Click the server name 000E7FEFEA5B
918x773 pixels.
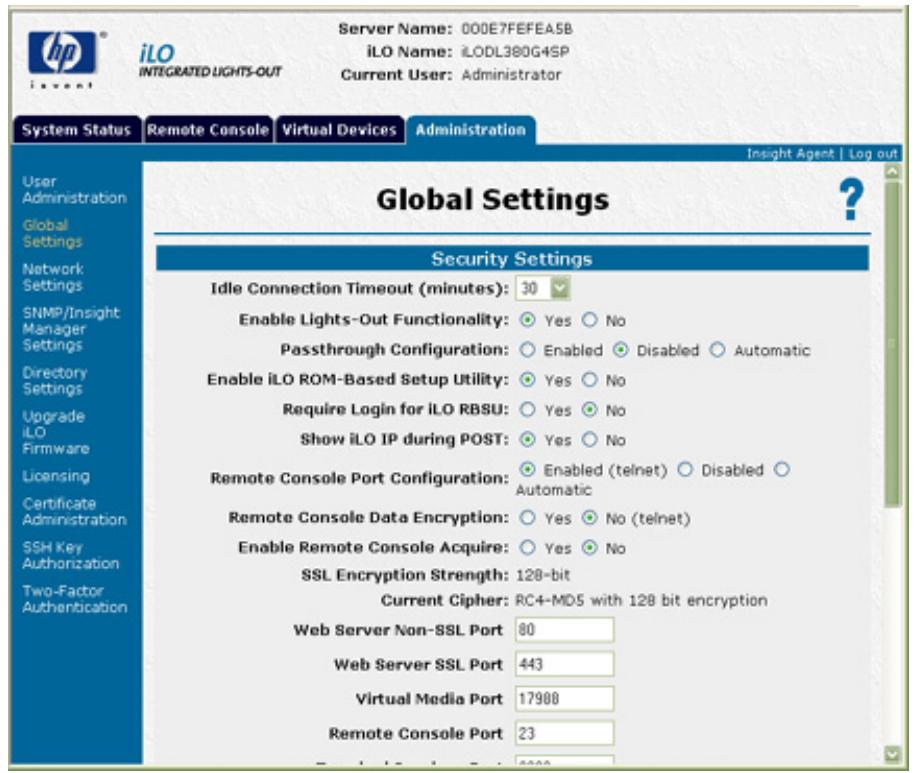517,29
